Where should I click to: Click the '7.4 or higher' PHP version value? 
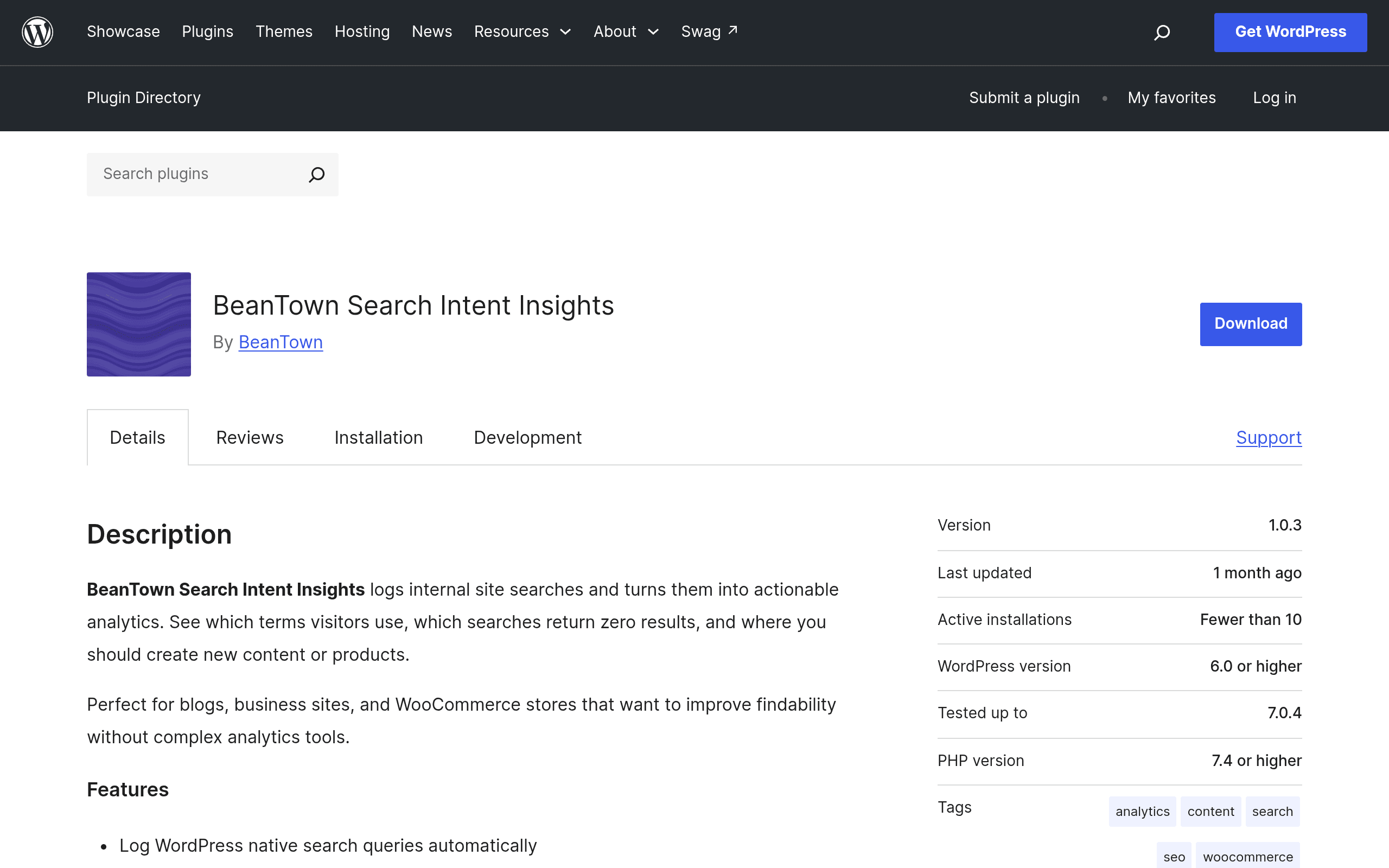point(1257,761)
